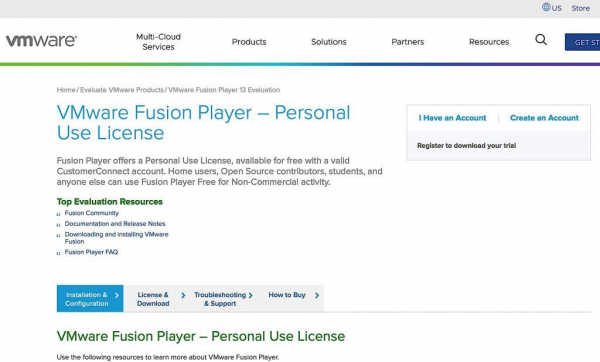Open Evaluate VMware Products breadcrumb

(122, 90)
